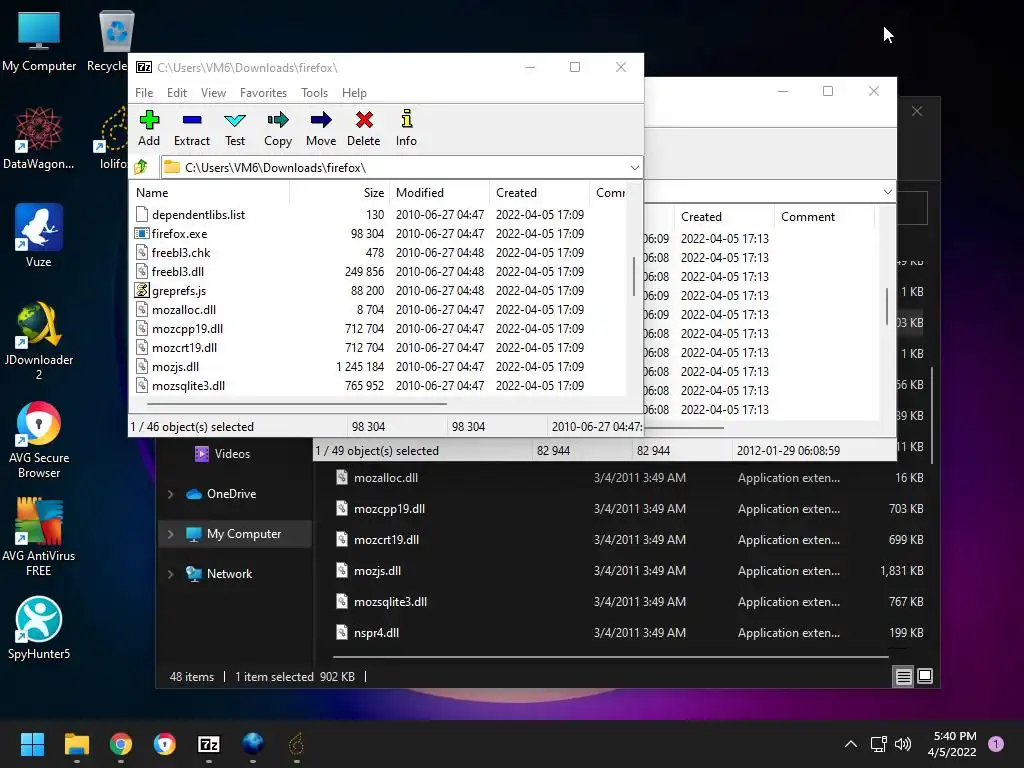Click the Info toolbar icon in 7-Zip
This screenshot has width=1024, height=768.
tap(406, 128)
